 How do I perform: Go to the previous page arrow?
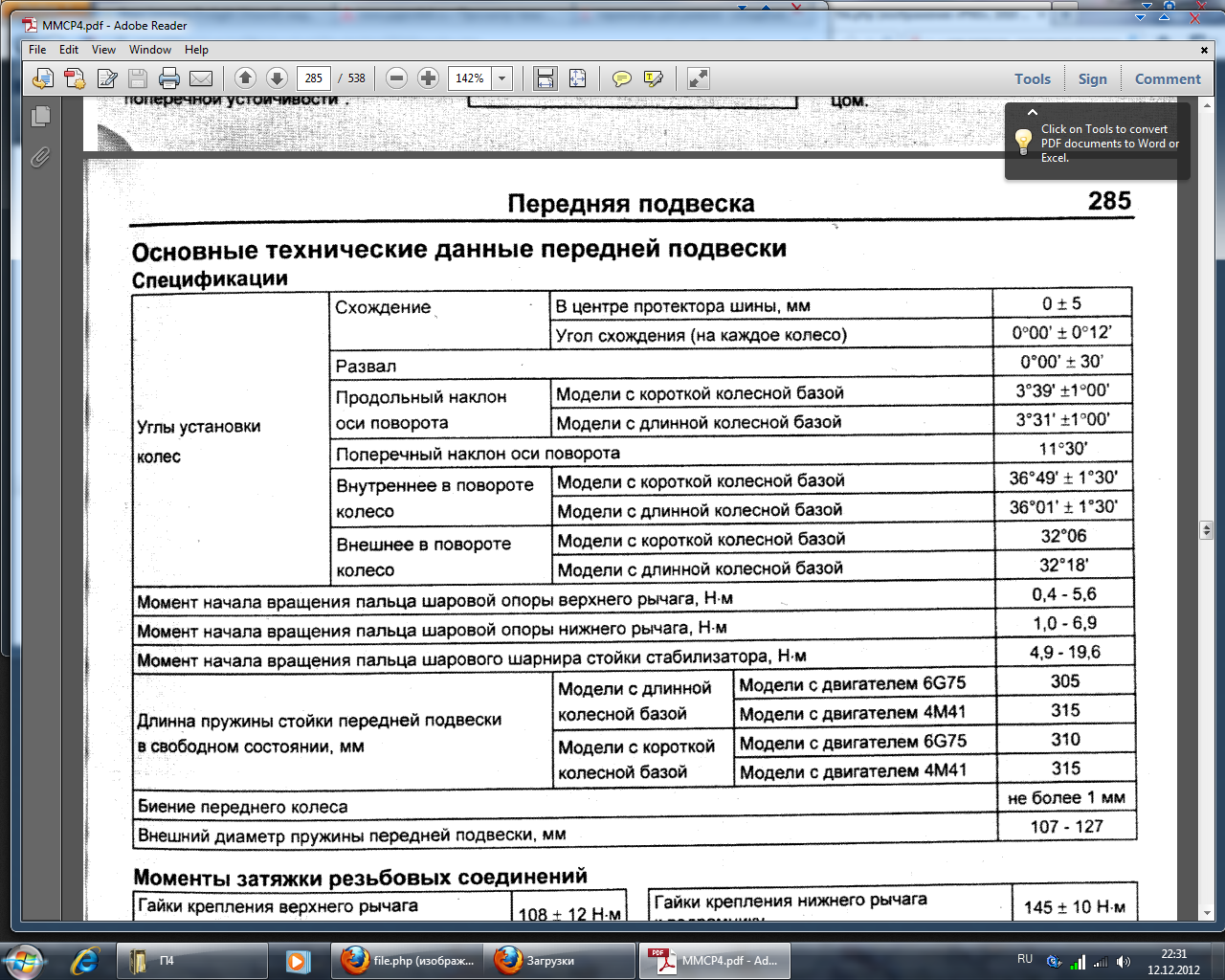click(245, 78)
